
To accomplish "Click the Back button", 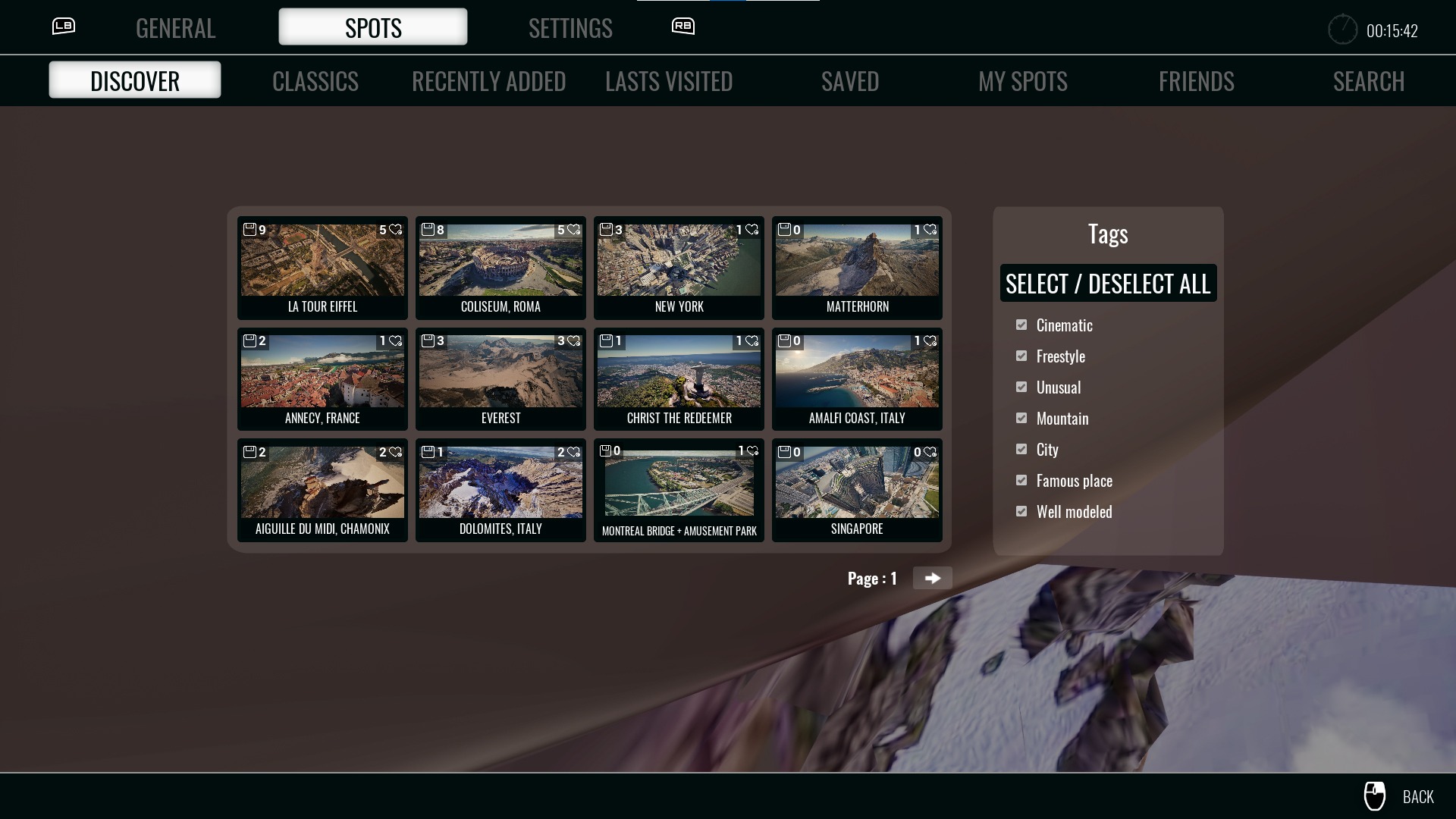I will point(1417,796).
